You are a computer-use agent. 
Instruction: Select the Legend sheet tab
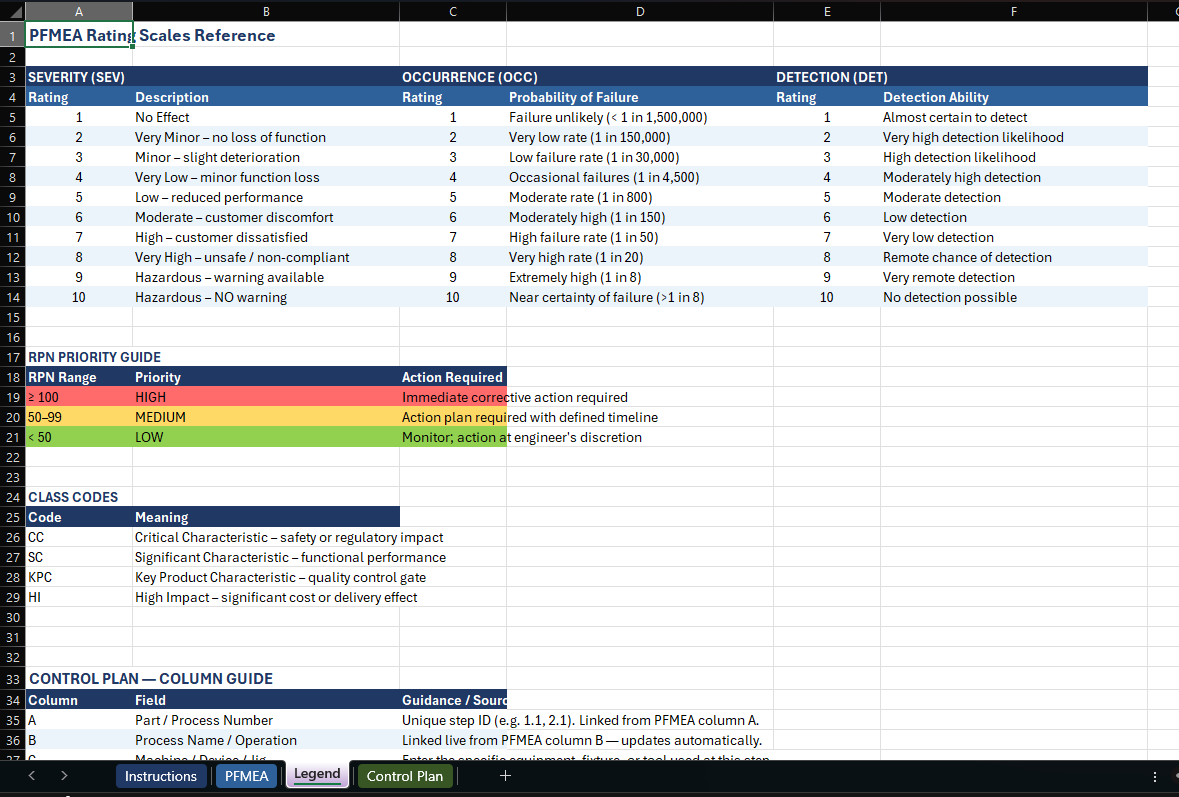pyautogui.click(x=316, y=775)
